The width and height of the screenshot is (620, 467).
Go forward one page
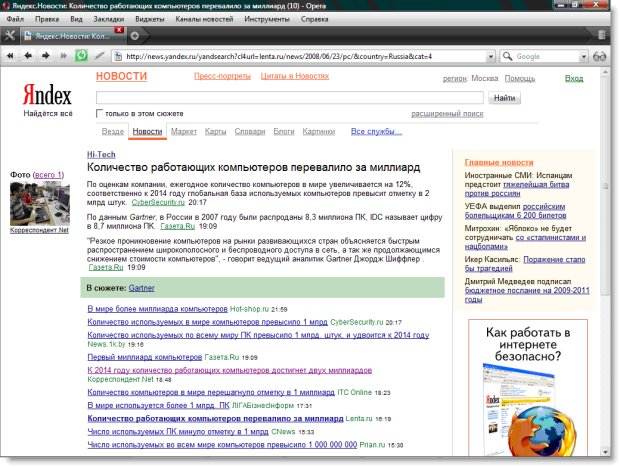45,56
